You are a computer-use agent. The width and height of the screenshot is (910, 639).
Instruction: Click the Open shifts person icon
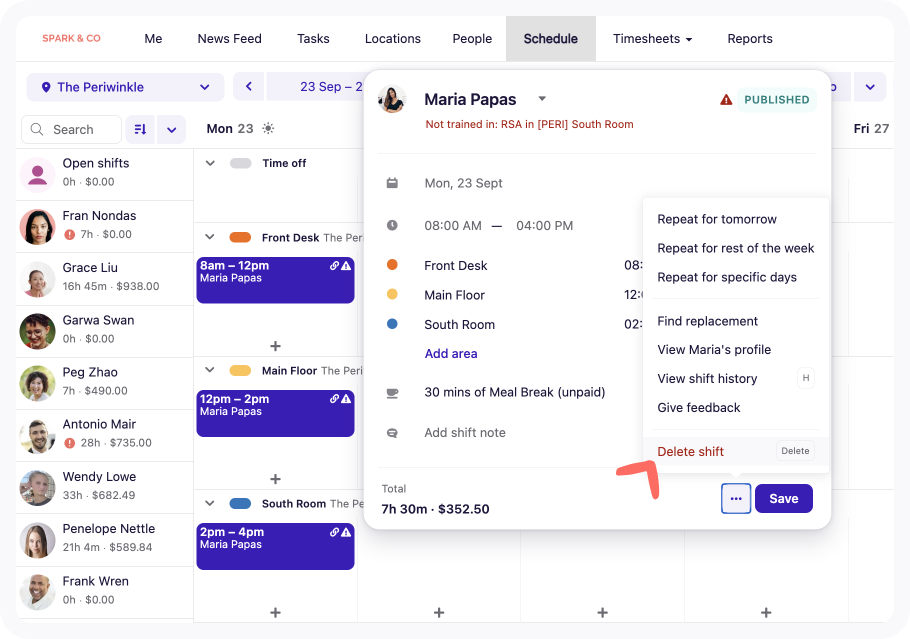(x=38, y=174)
